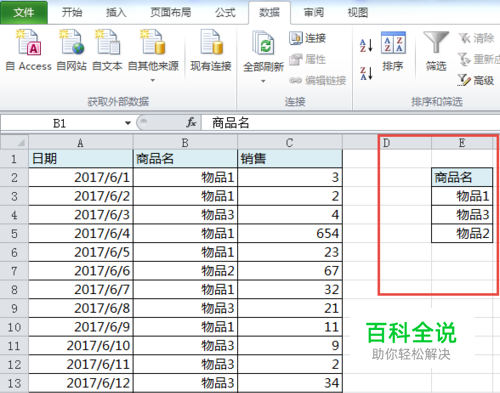Select date cell 2017/6/10
Image resolution: width=500 pixels, height=393 pixels.
tap(81, 346)
